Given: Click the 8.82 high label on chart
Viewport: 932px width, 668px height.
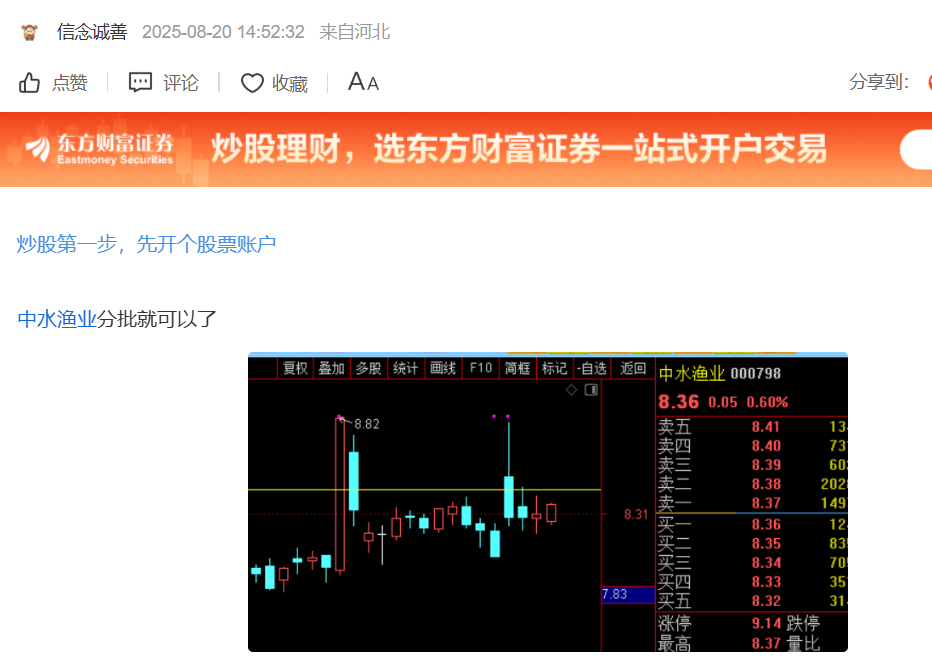Looking at the screenshot, I should click(x=367, y=424).
